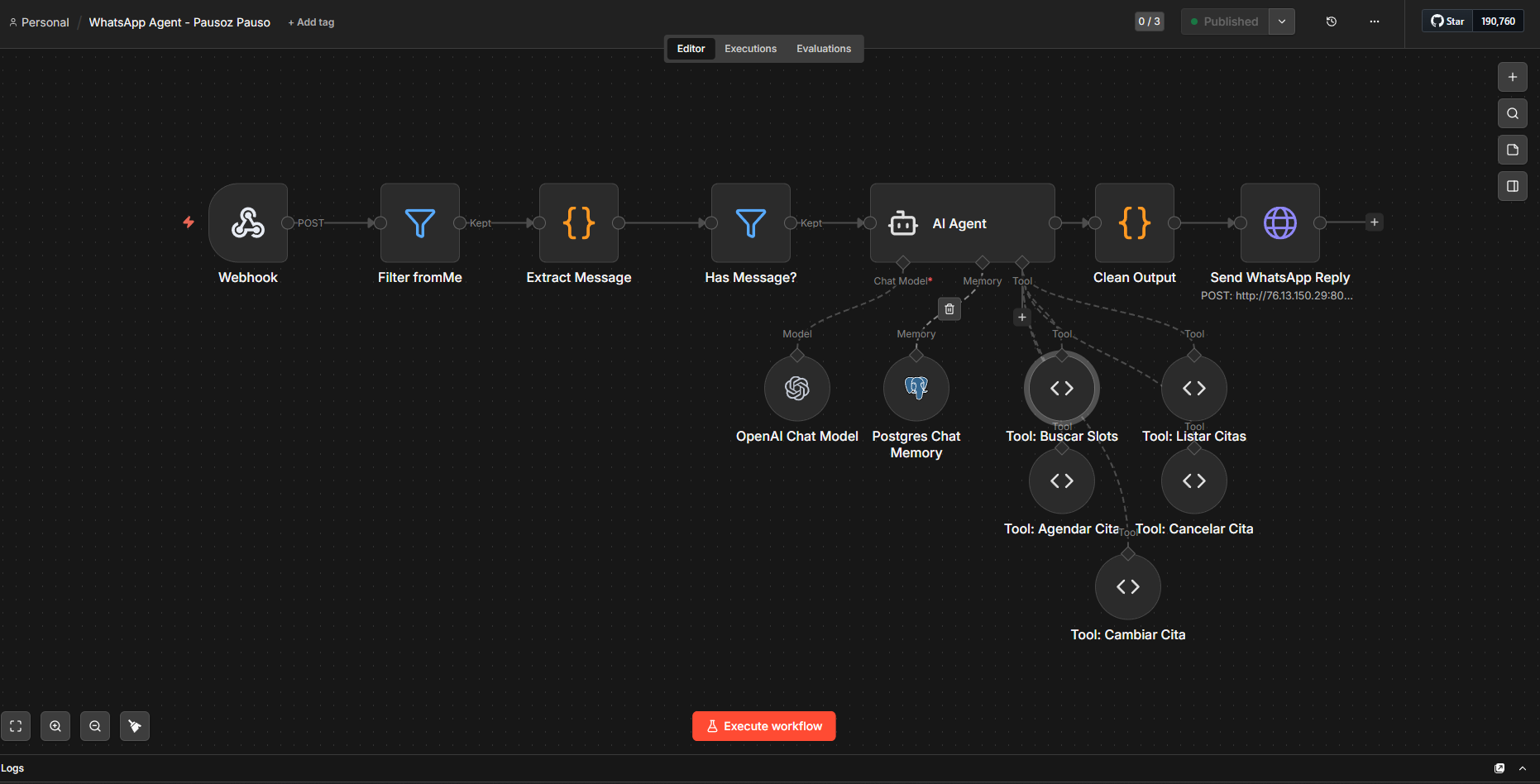Click the 0 / 3 counter badge
Image resolution: width=1540 pixels, height=784 pixels.
pyautogui.click(x=1149, y=22)
